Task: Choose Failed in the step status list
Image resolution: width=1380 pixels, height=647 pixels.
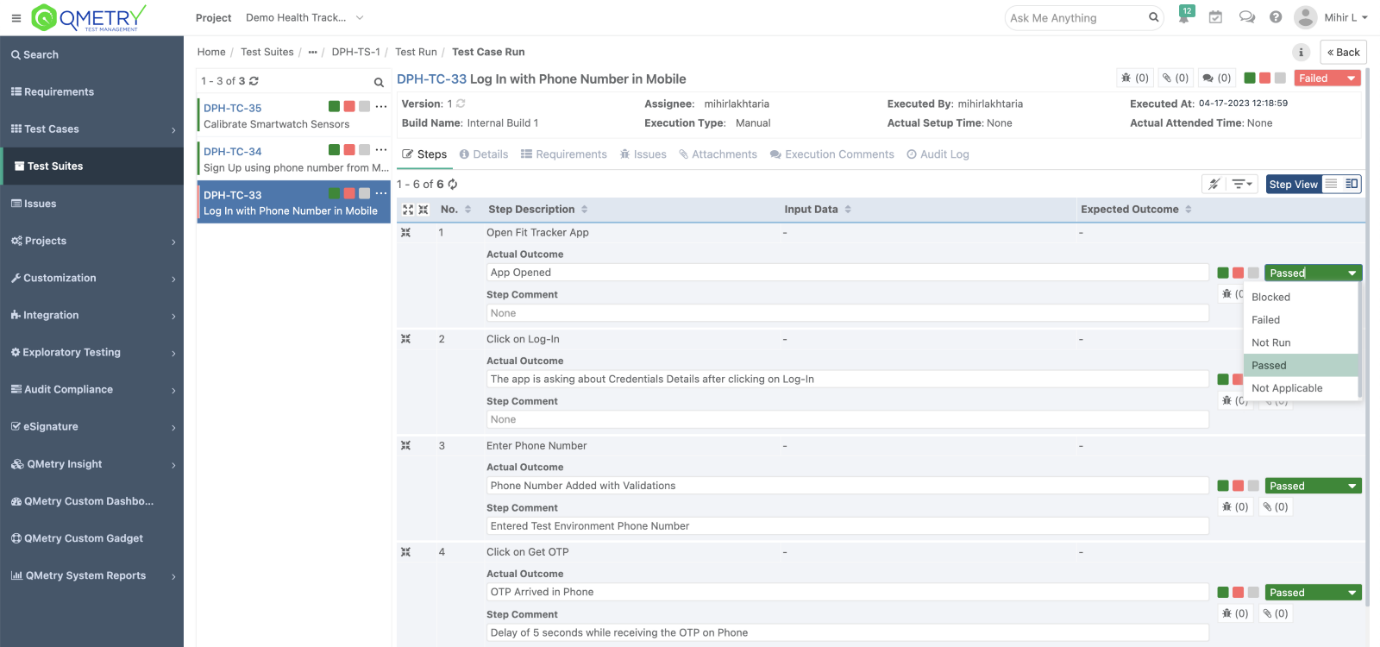Action: pyautogui.click(x=1301, y=320)
